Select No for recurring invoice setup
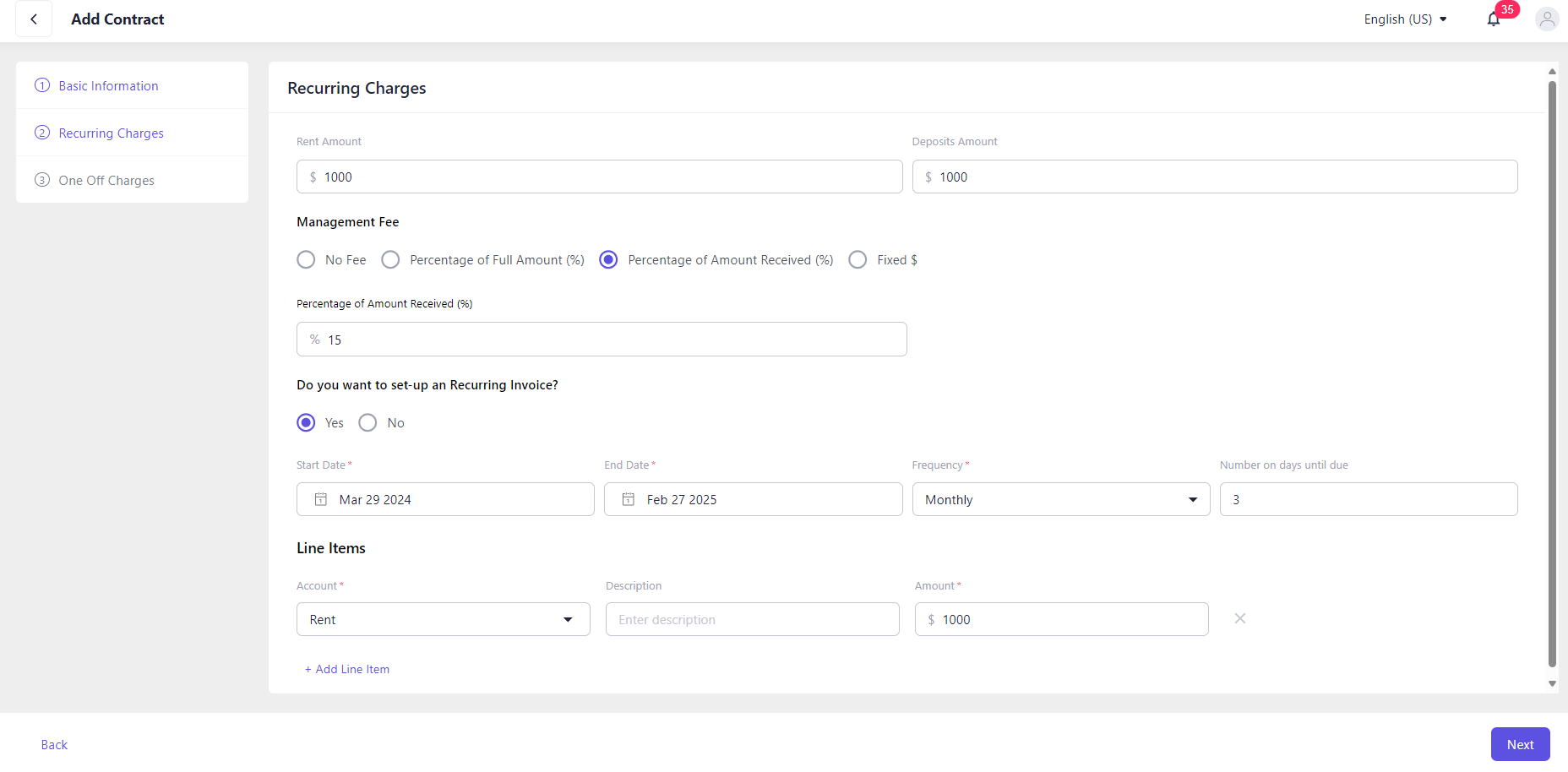Image resolution: width=1568 pixels, height=772 pixels. tap(367, 422)
